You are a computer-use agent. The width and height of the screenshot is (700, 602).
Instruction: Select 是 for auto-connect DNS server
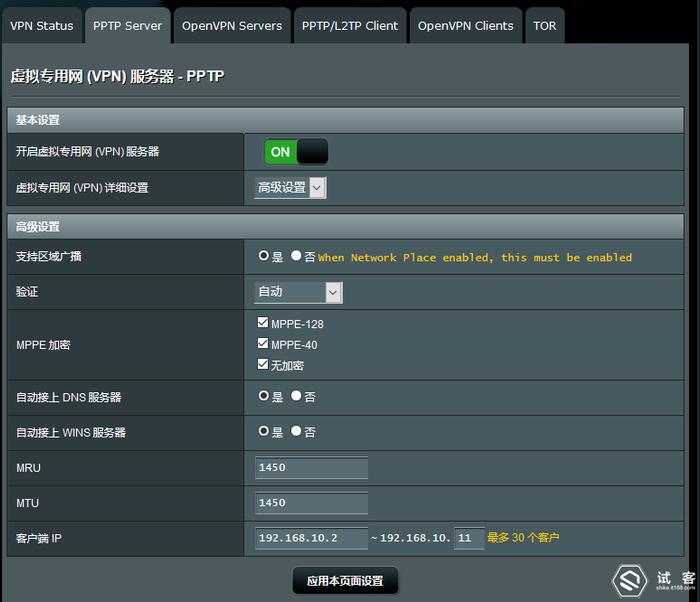263,396
